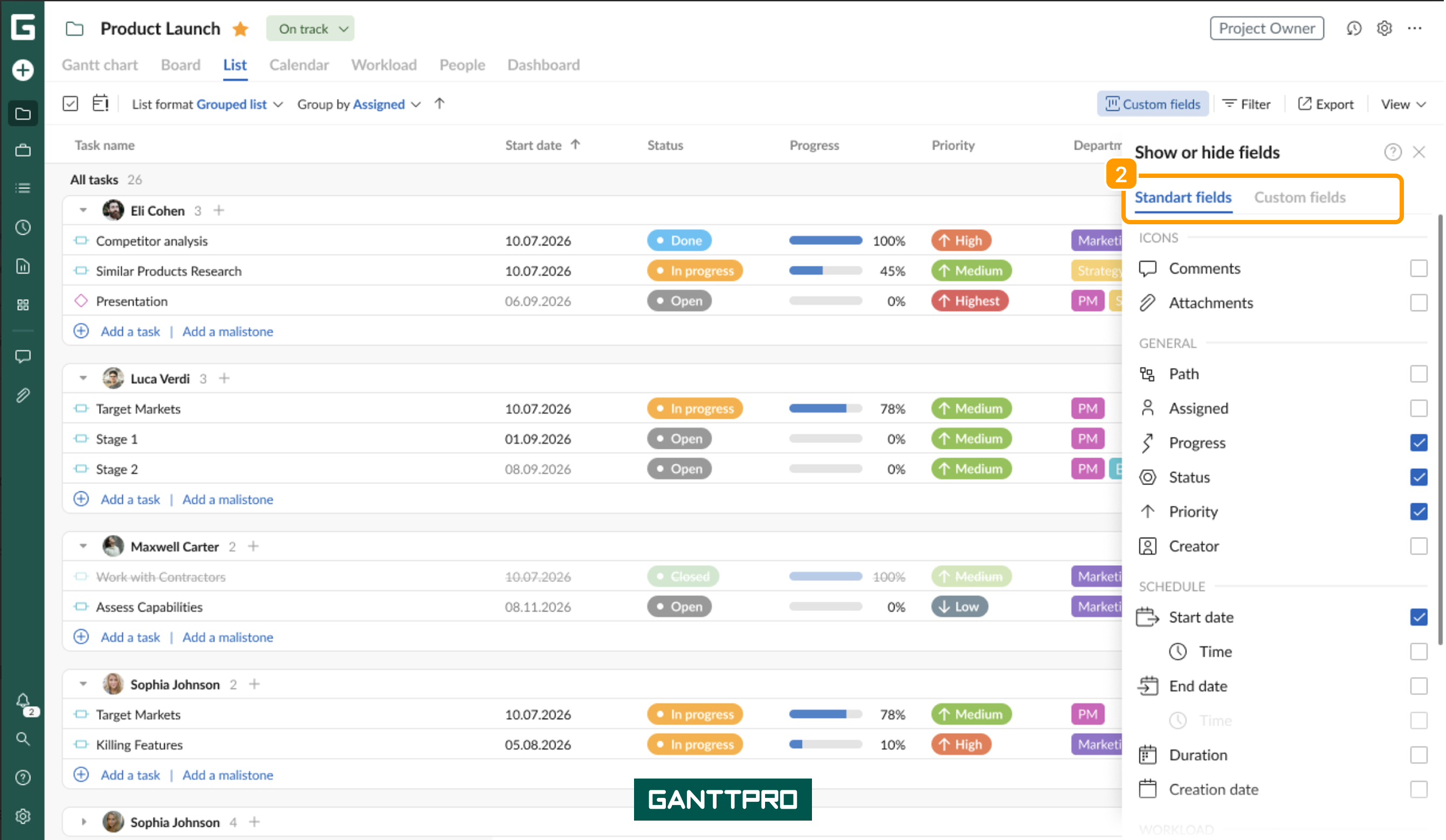Enable the Attachments field checkbox
This screenshot has height=840, width=1446.
coord(1419,303)
